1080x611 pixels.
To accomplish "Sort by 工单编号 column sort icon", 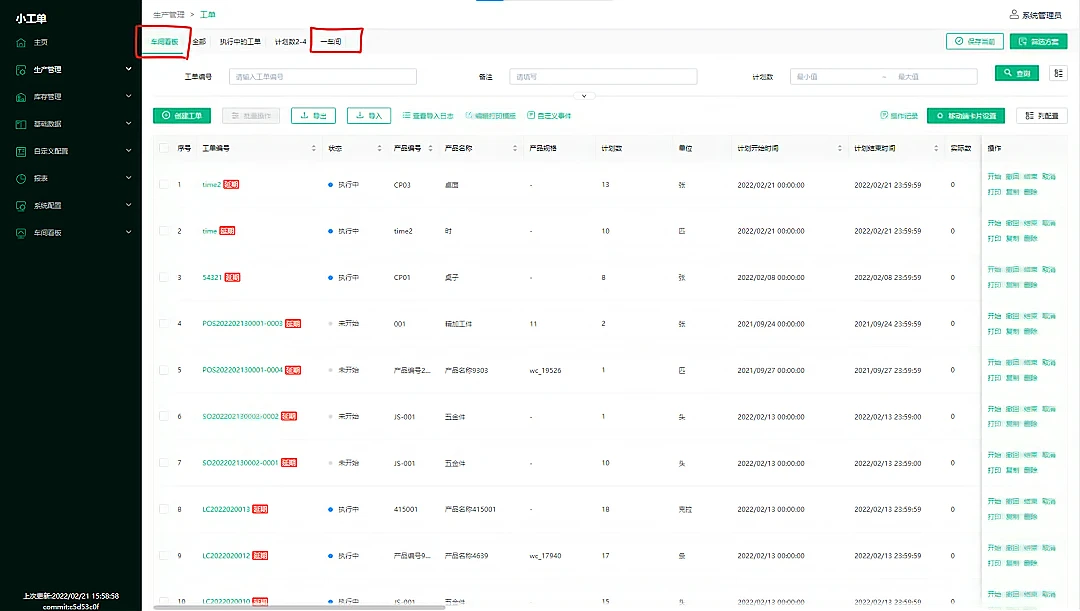I will pos(314,148).
